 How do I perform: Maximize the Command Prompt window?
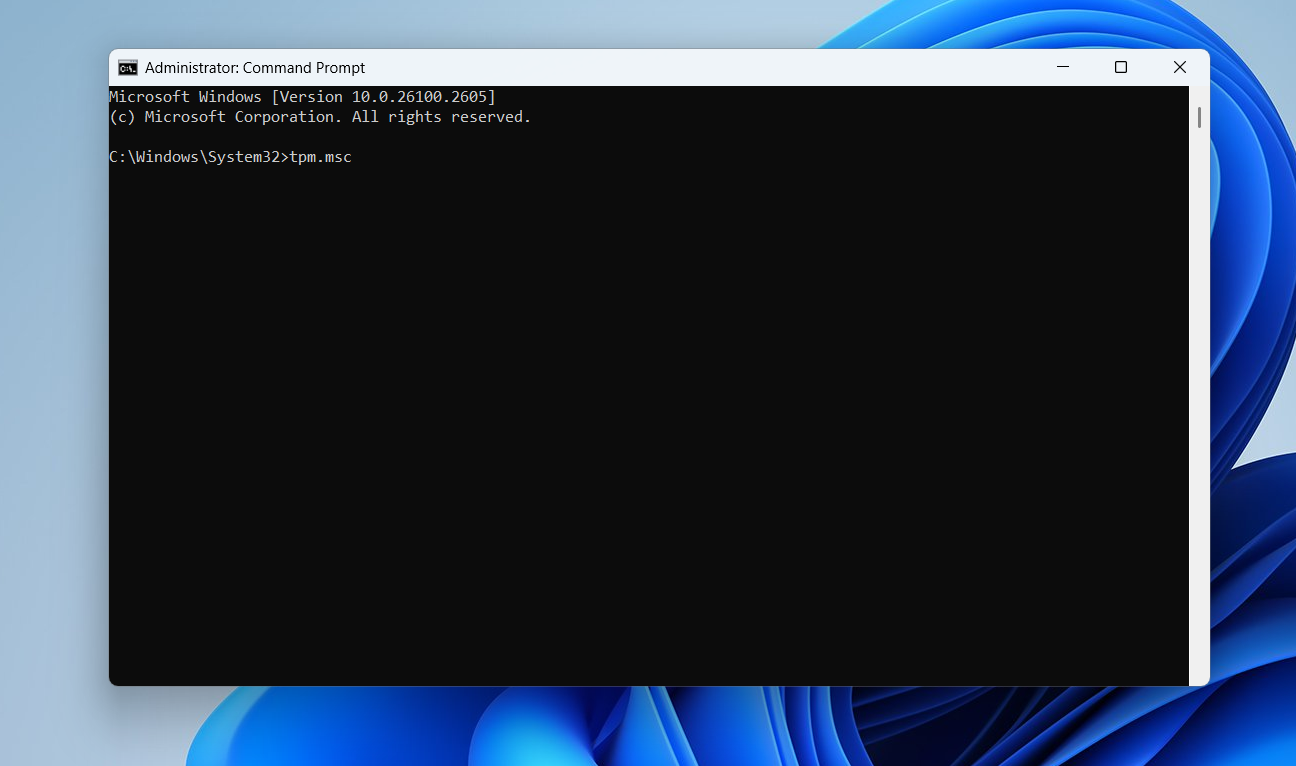tap(1121, 67)
